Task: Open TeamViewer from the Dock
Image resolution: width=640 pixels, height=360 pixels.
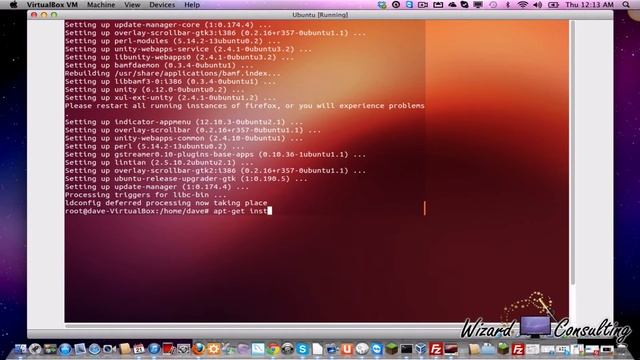Action: [377, 348]
